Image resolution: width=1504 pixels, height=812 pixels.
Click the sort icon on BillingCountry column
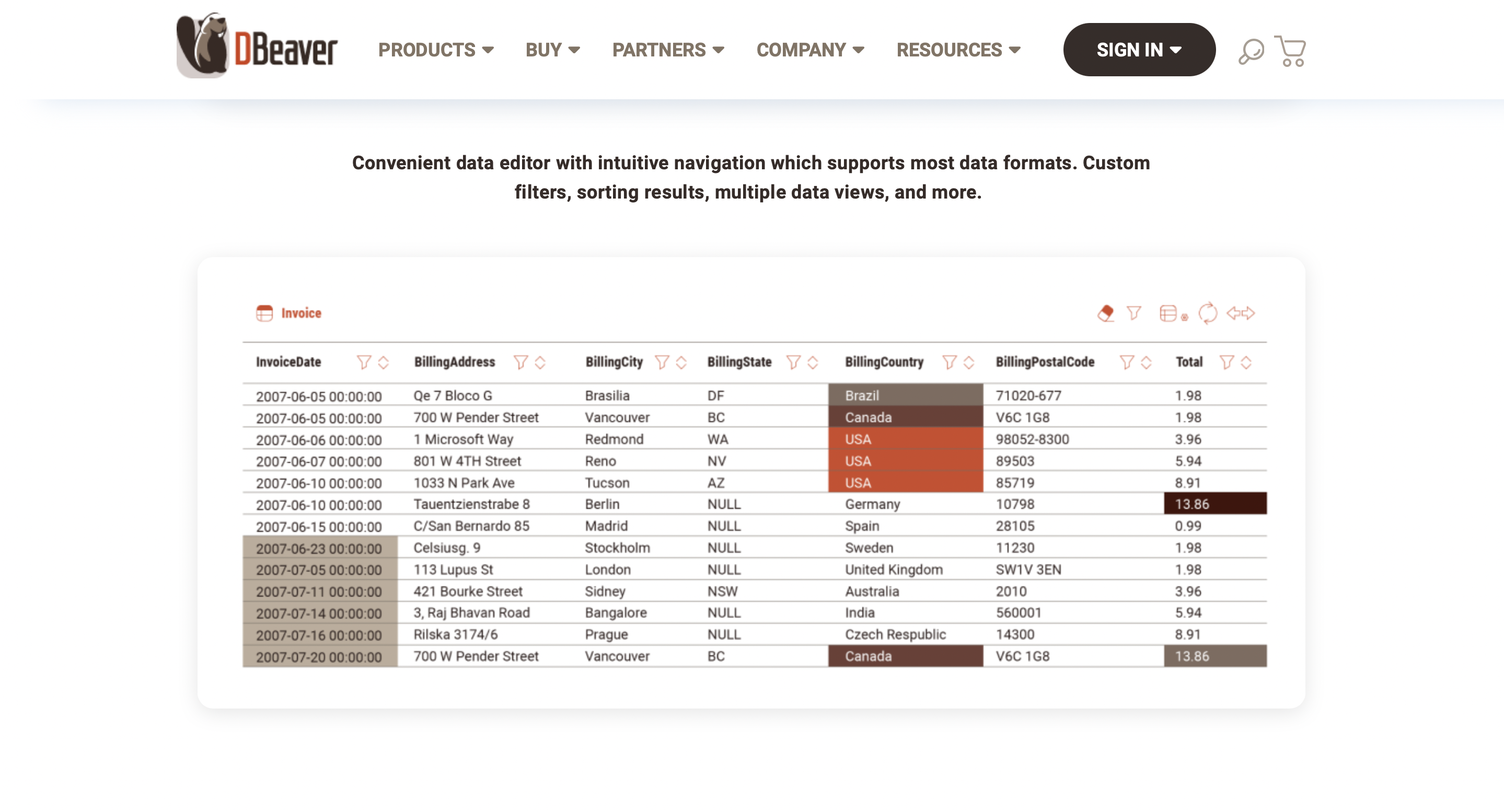[968, 362]
